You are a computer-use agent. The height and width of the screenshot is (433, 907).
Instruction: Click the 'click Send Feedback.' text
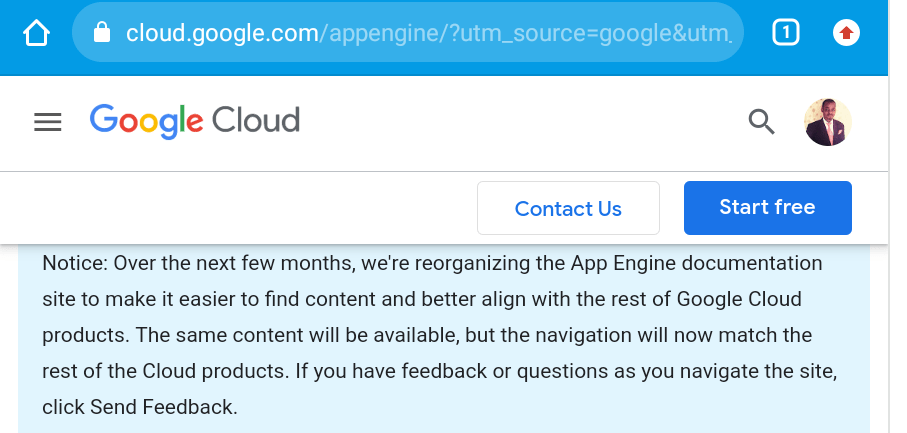click(140, 407)
